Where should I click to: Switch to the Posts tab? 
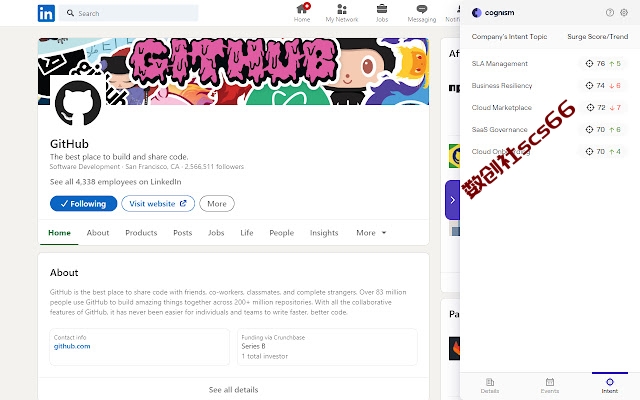click(x=182, y=233)
